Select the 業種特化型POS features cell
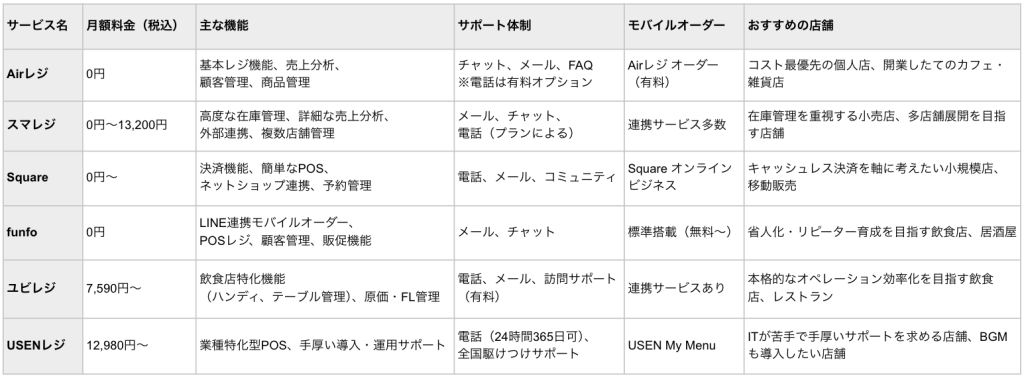 323,345
